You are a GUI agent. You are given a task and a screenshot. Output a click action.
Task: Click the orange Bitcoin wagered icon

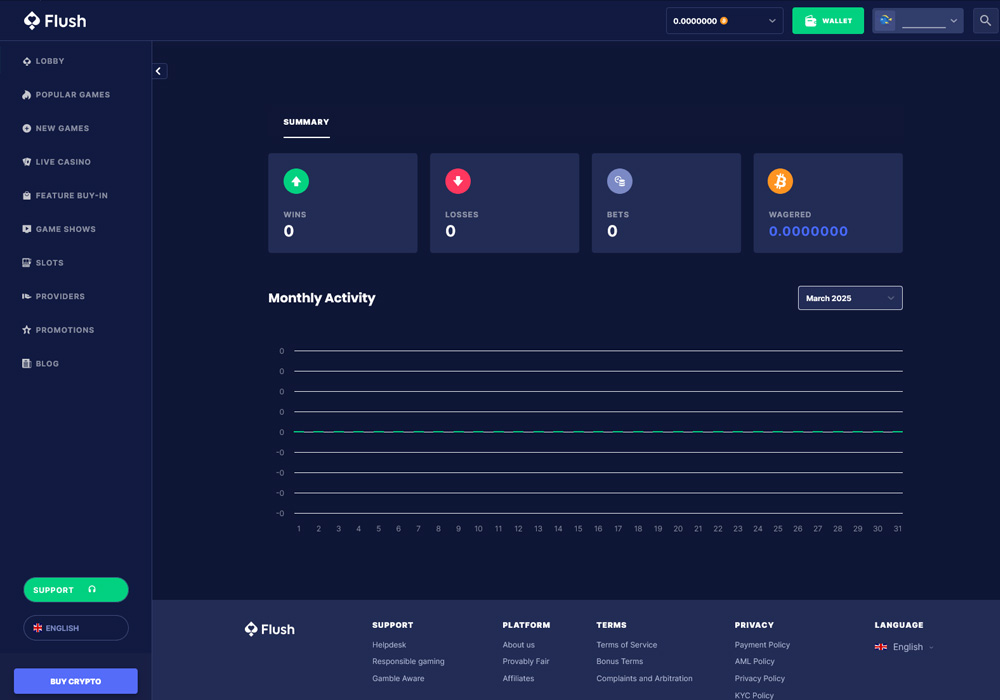click(x=780, y=181)
